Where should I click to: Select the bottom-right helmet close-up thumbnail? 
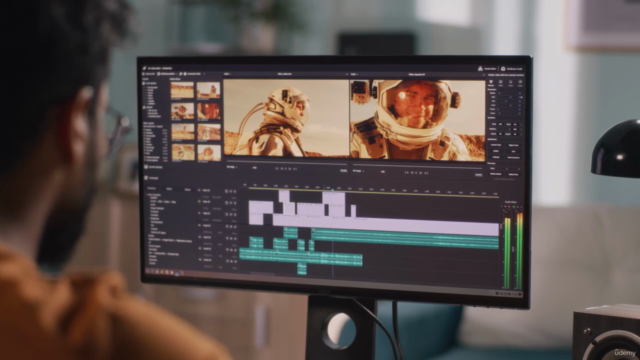tap(209, 152)
